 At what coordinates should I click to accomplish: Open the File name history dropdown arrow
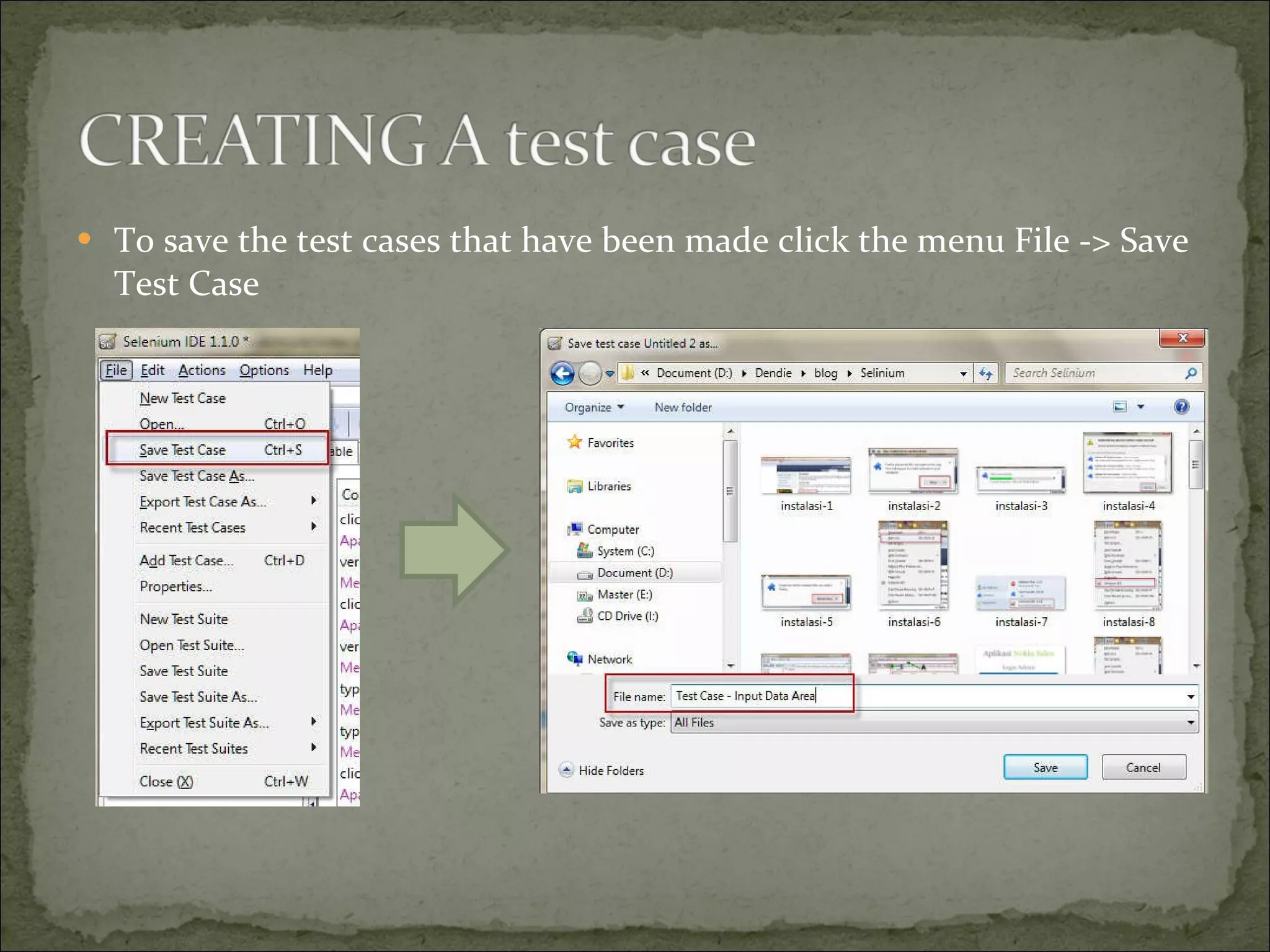click(x=1191, y=697)
